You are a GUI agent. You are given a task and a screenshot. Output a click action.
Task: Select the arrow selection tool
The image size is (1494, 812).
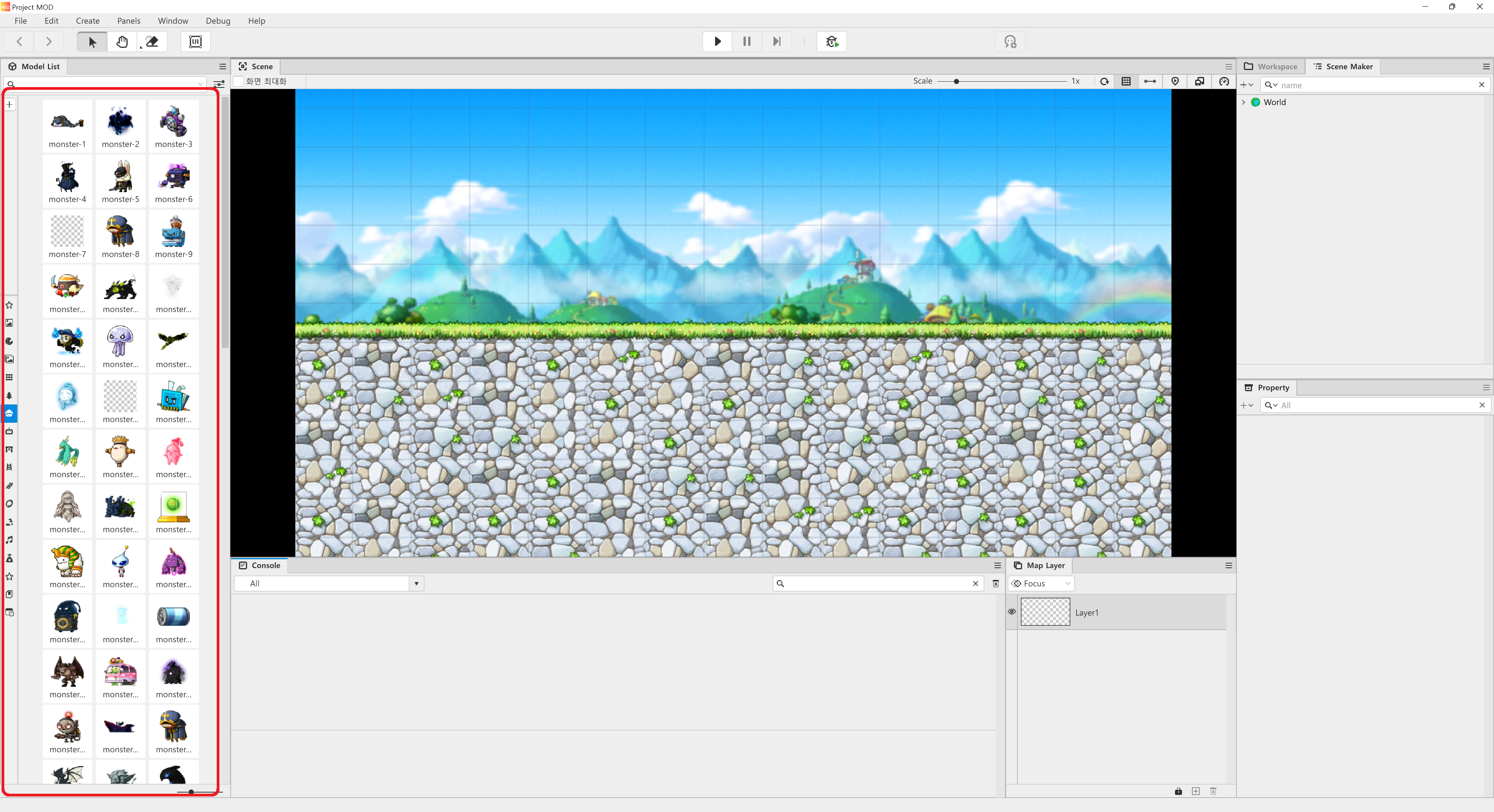pyautogui.click(x=92, y=42)
